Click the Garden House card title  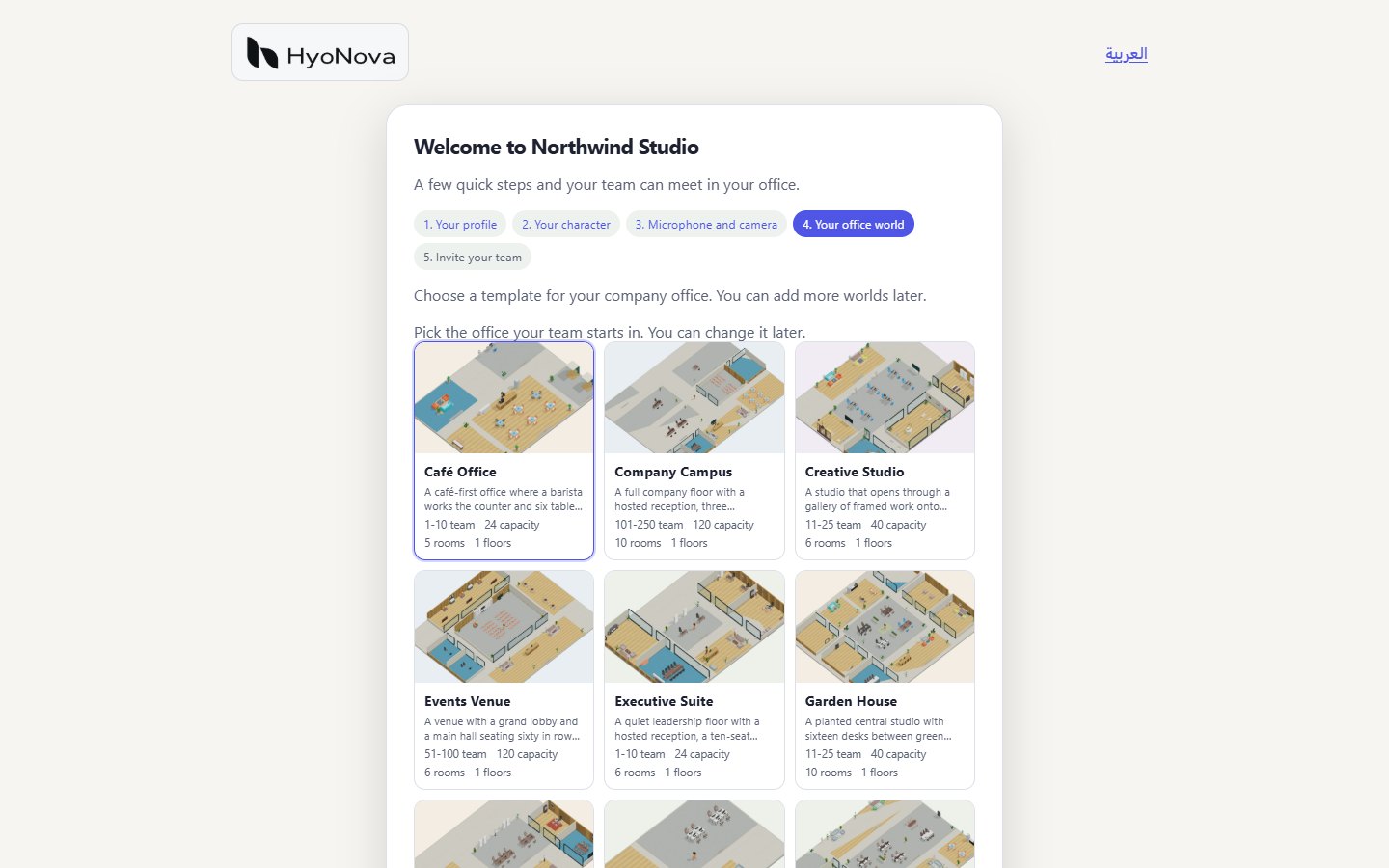(851, 701)
